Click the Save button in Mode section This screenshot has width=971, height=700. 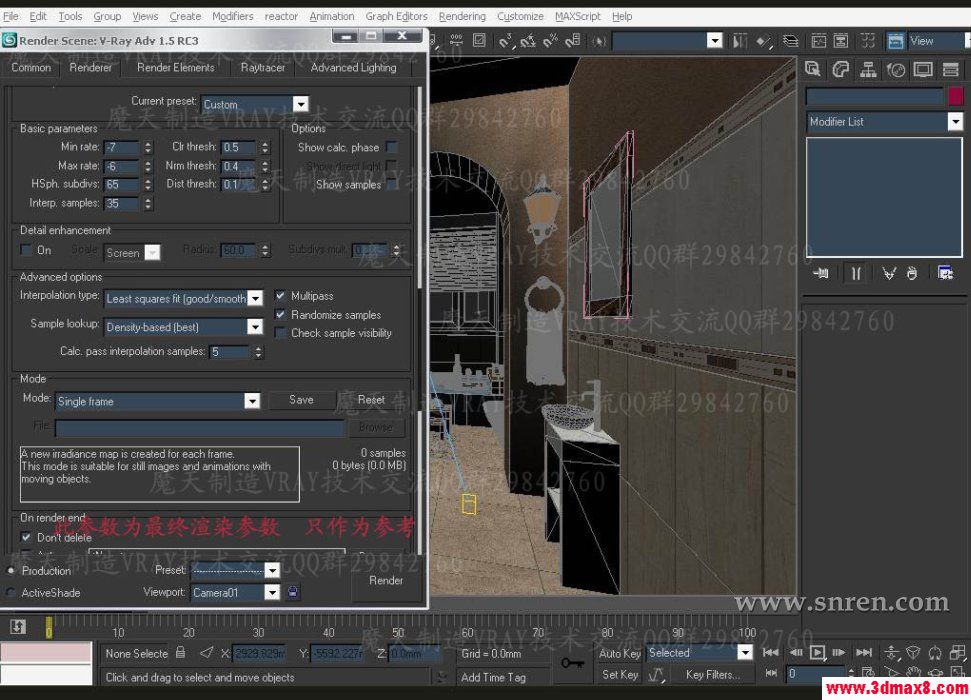(302, 399)
